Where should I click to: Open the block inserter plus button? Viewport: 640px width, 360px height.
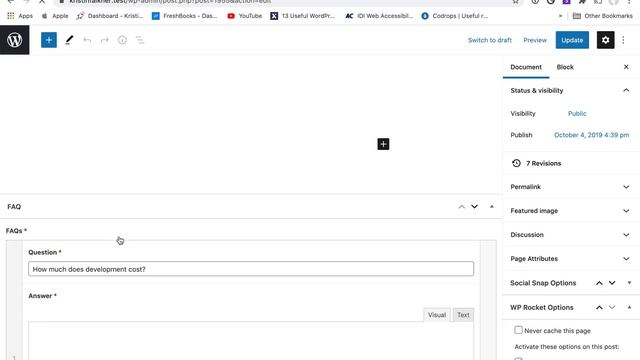pos(49,40)
